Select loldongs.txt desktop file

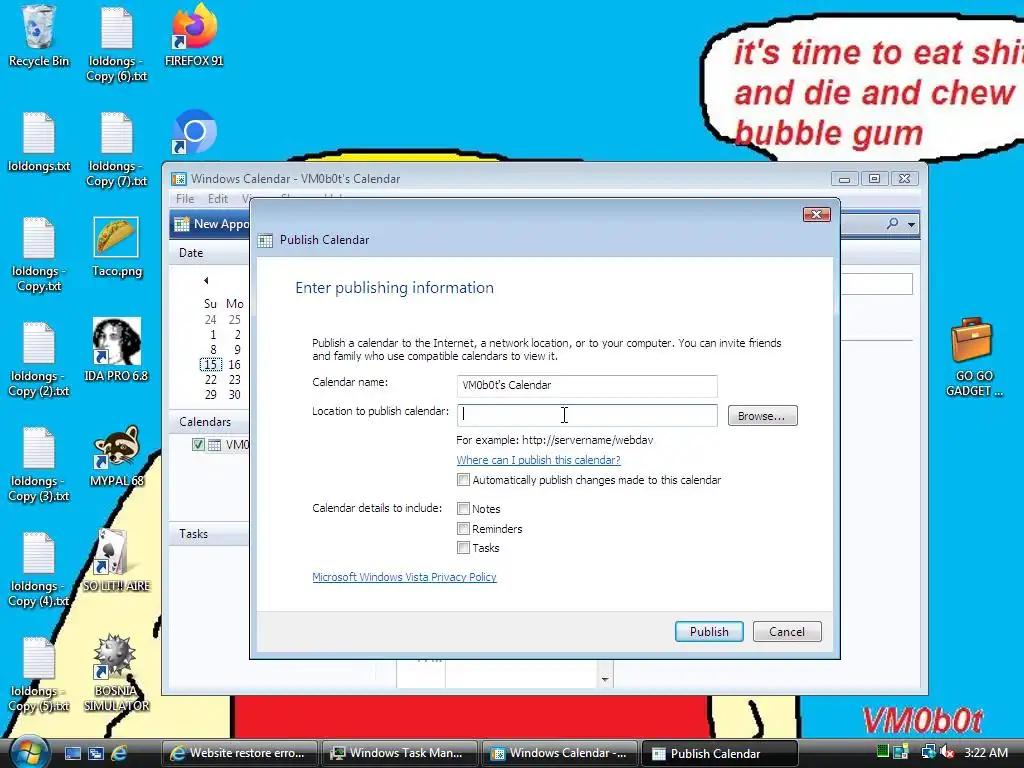(x=39, y=142)
